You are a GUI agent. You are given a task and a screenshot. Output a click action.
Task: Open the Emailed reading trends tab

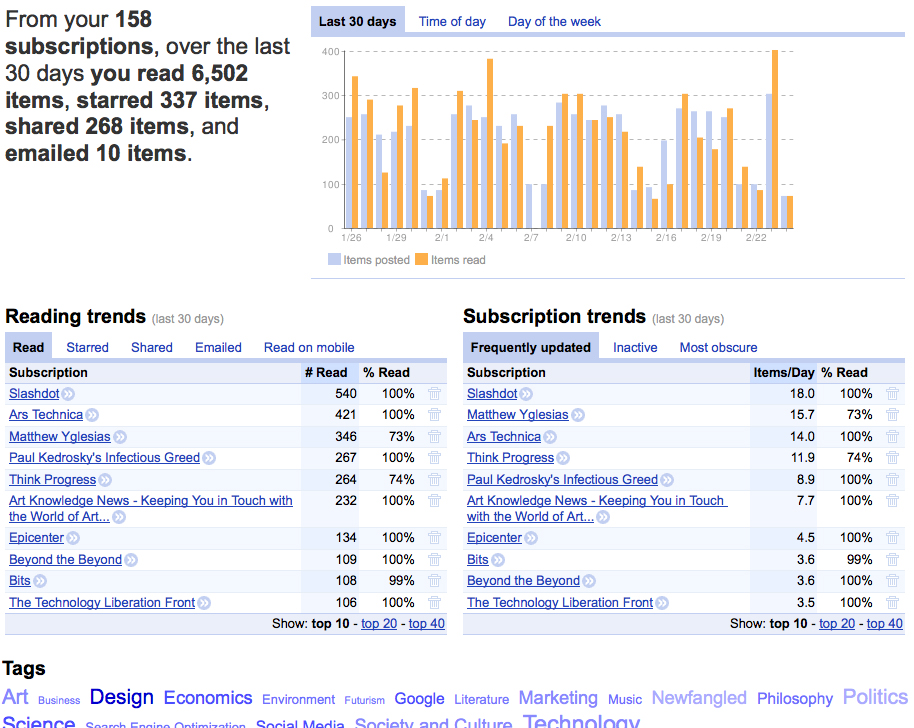click(218, 347)
